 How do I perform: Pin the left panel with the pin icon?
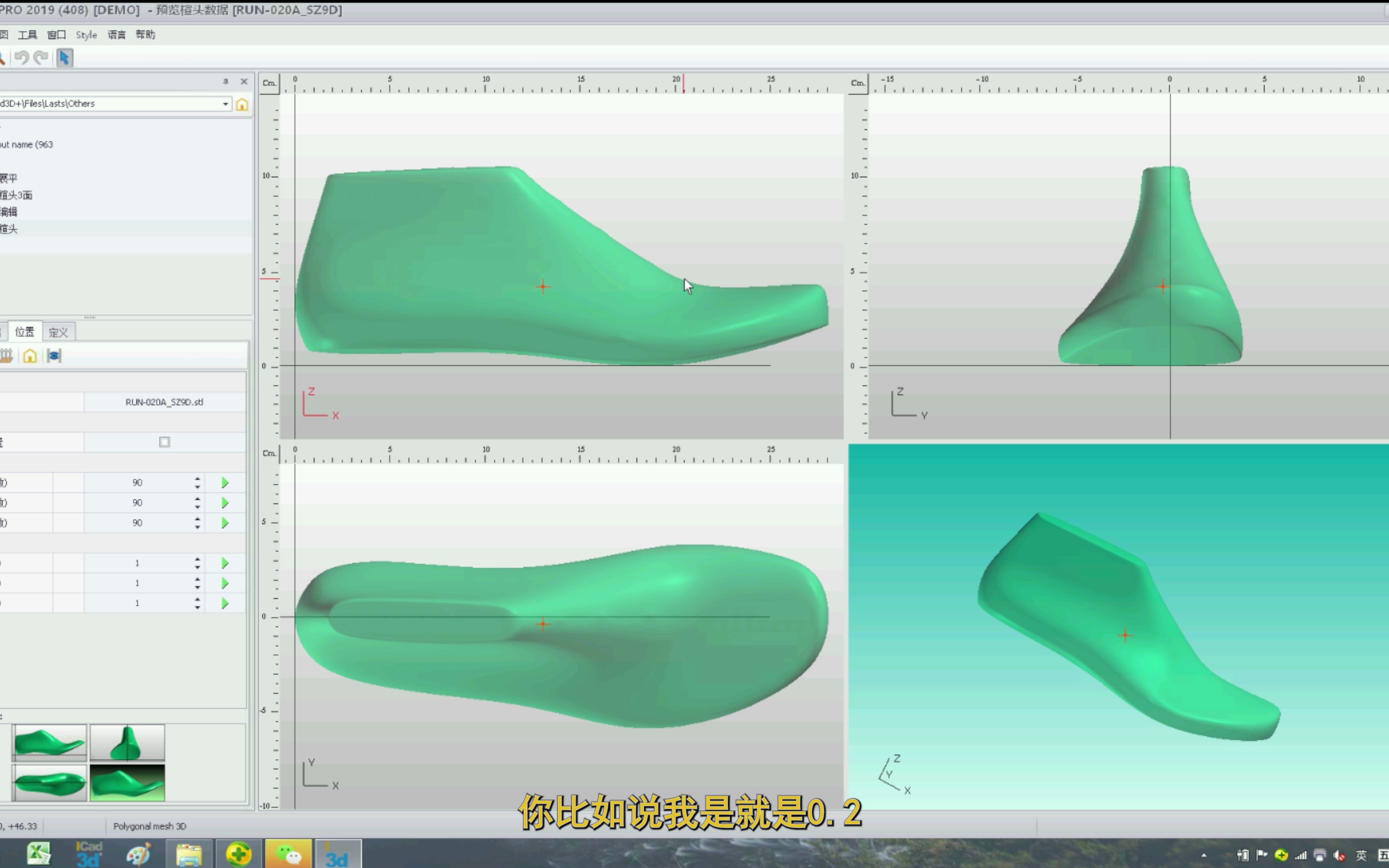(225, 82)
